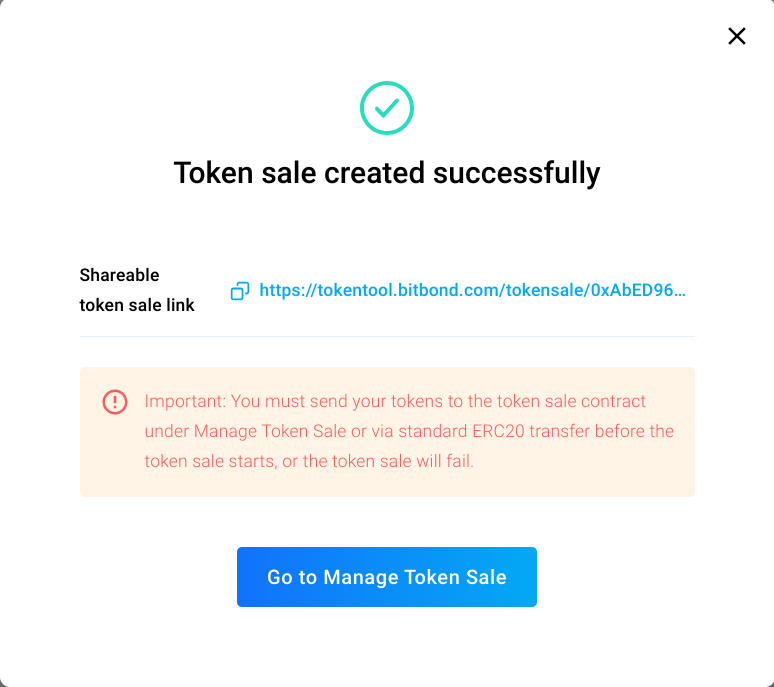
Task: Click the 'standard ERC20 transfer' warning text
Action: (x=497, y=432)
